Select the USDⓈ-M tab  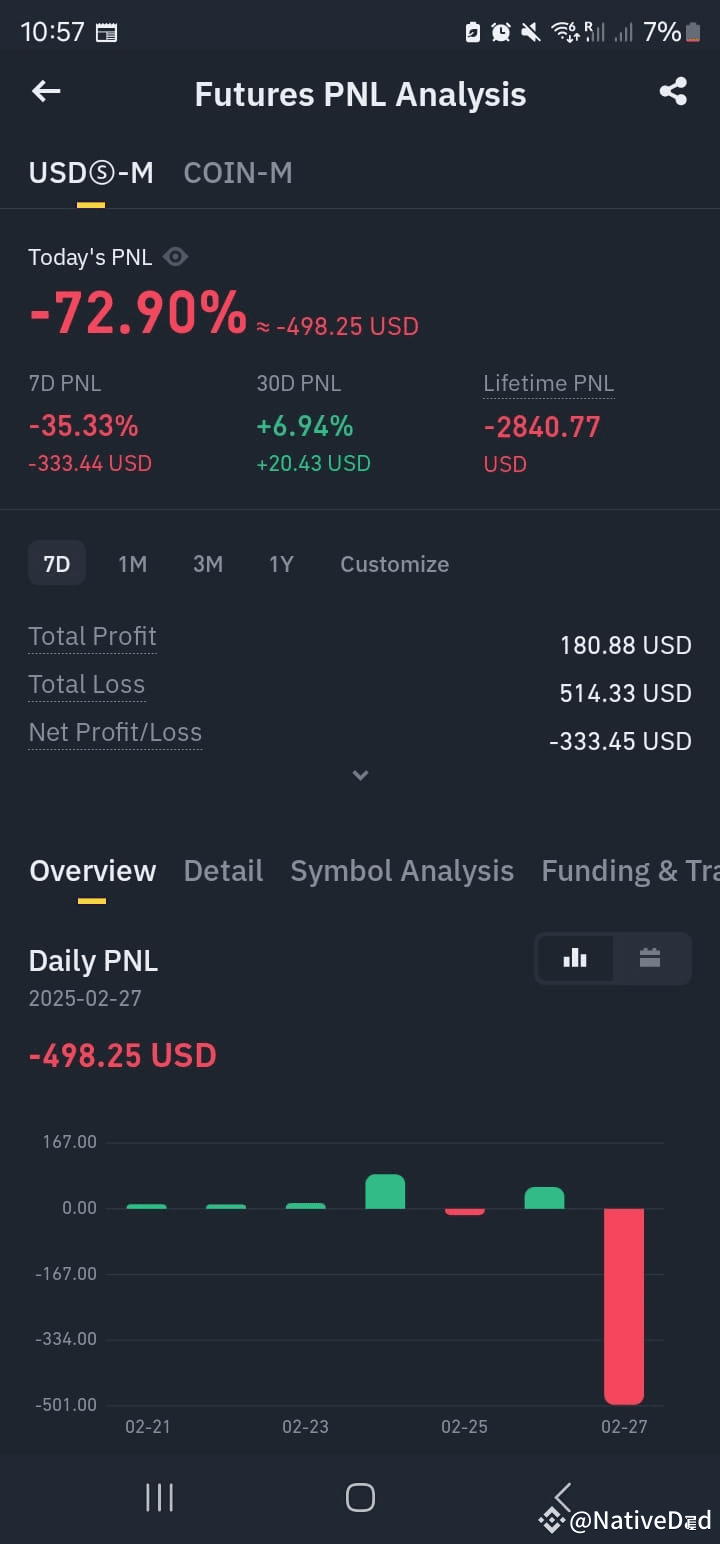(91, 173)
